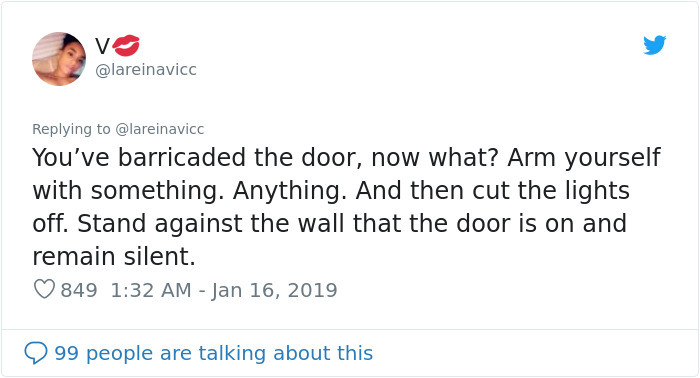Click the speech bubble reply icon
Image resolution: width=700 pixels, height=378 pixels.
click(x=36, y=353)
